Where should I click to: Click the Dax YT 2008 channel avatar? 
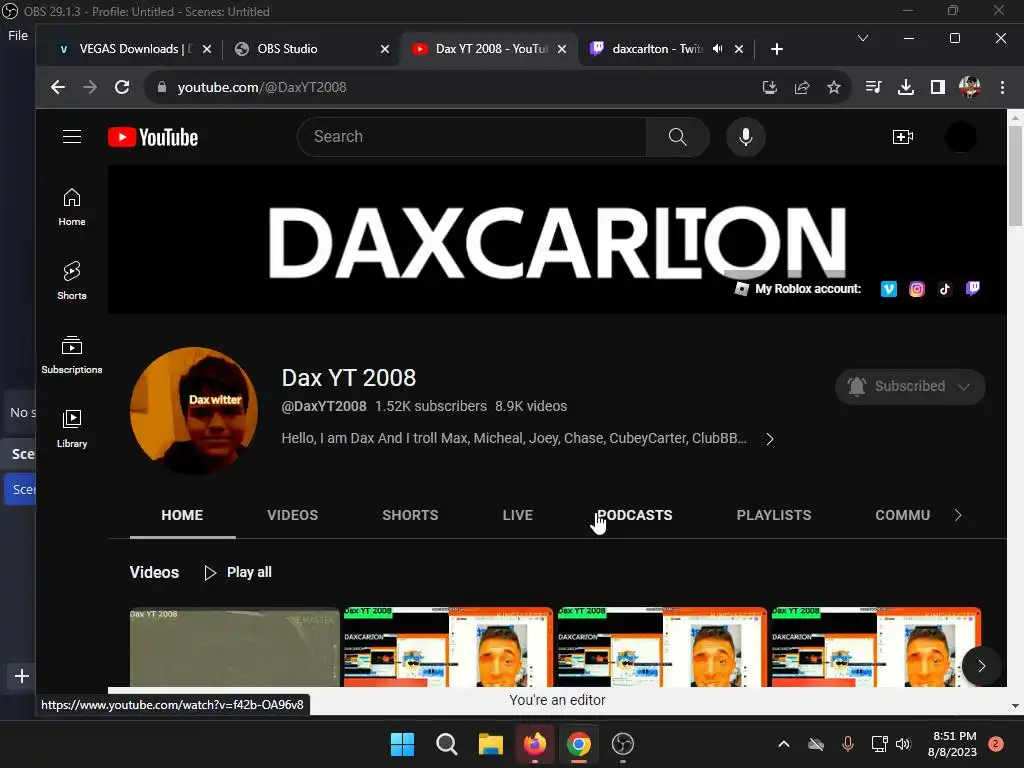(x=193, y=411)
